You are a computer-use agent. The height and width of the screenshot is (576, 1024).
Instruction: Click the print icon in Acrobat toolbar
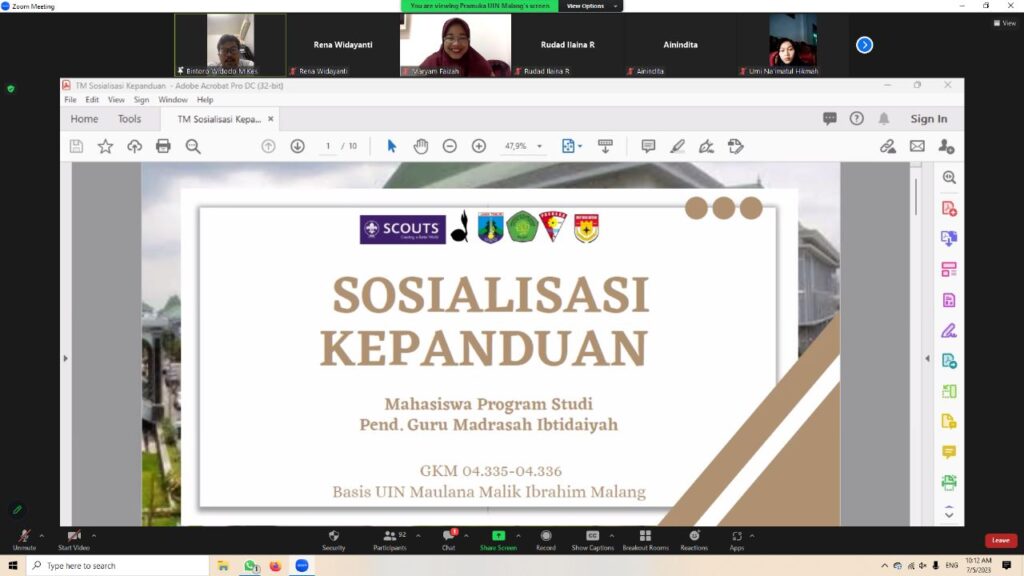coord(163,146)
